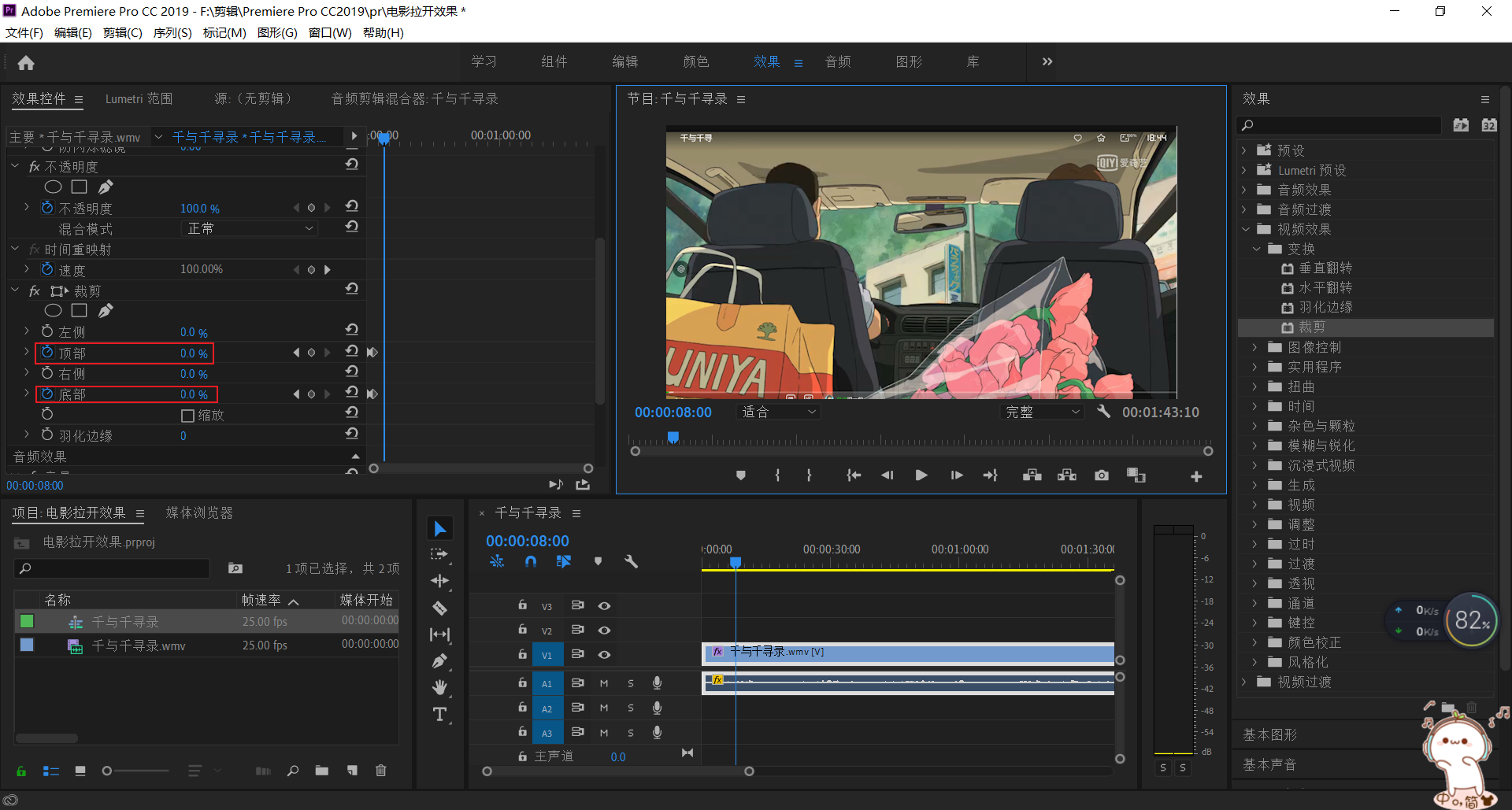Click Mark Out button
Screen dimensions: 1512x810
pyautogui.click(x=809, y=475)
